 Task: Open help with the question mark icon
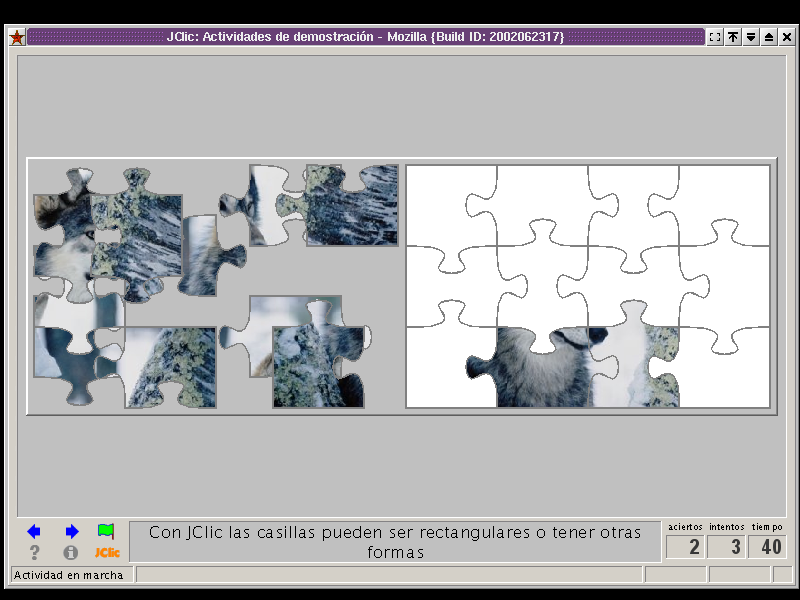34,552
